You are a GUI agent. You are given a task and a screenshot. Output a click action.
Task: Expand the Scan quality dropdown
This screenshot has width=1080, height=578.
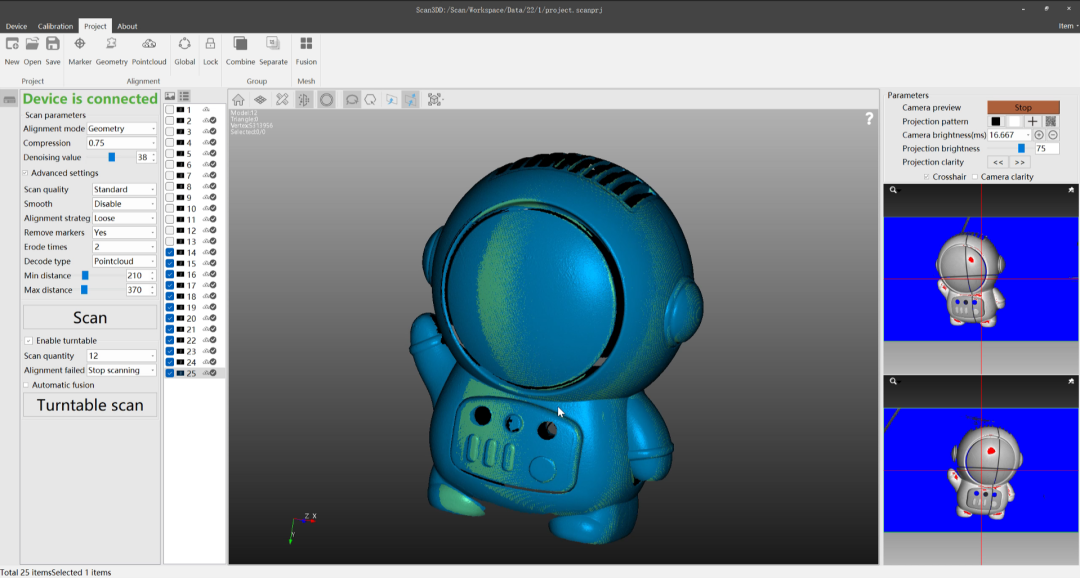point(124,189)
